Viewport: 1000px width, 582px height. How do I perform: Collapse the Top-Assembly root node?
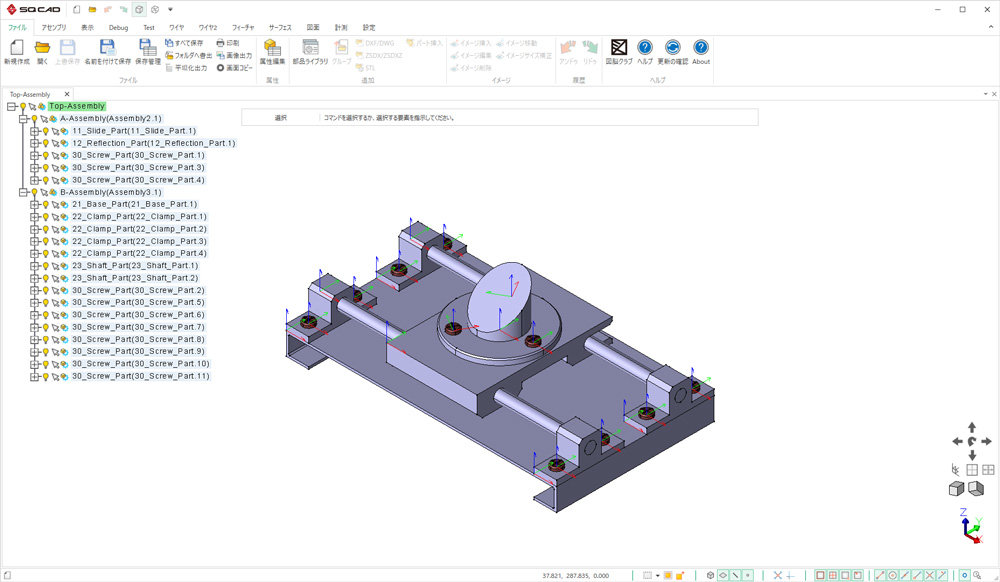point(10,106)
